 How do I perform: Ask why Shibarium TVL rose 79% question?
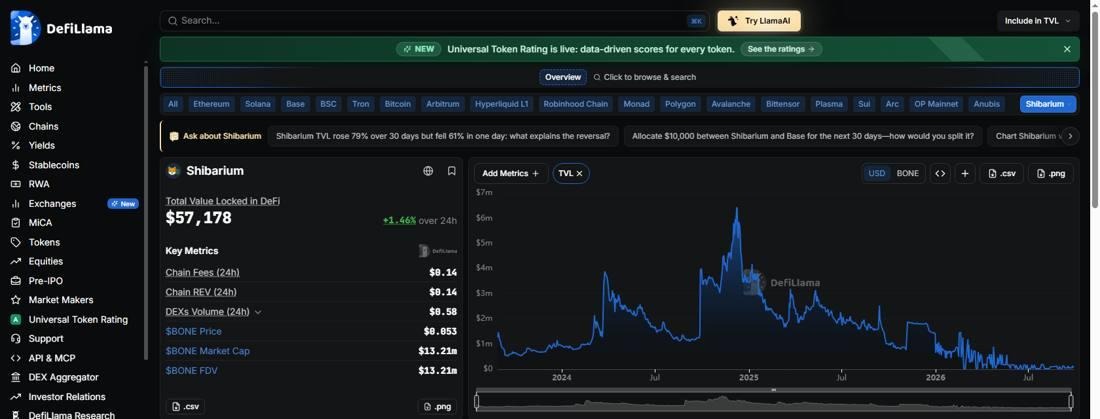coord(443,136)
